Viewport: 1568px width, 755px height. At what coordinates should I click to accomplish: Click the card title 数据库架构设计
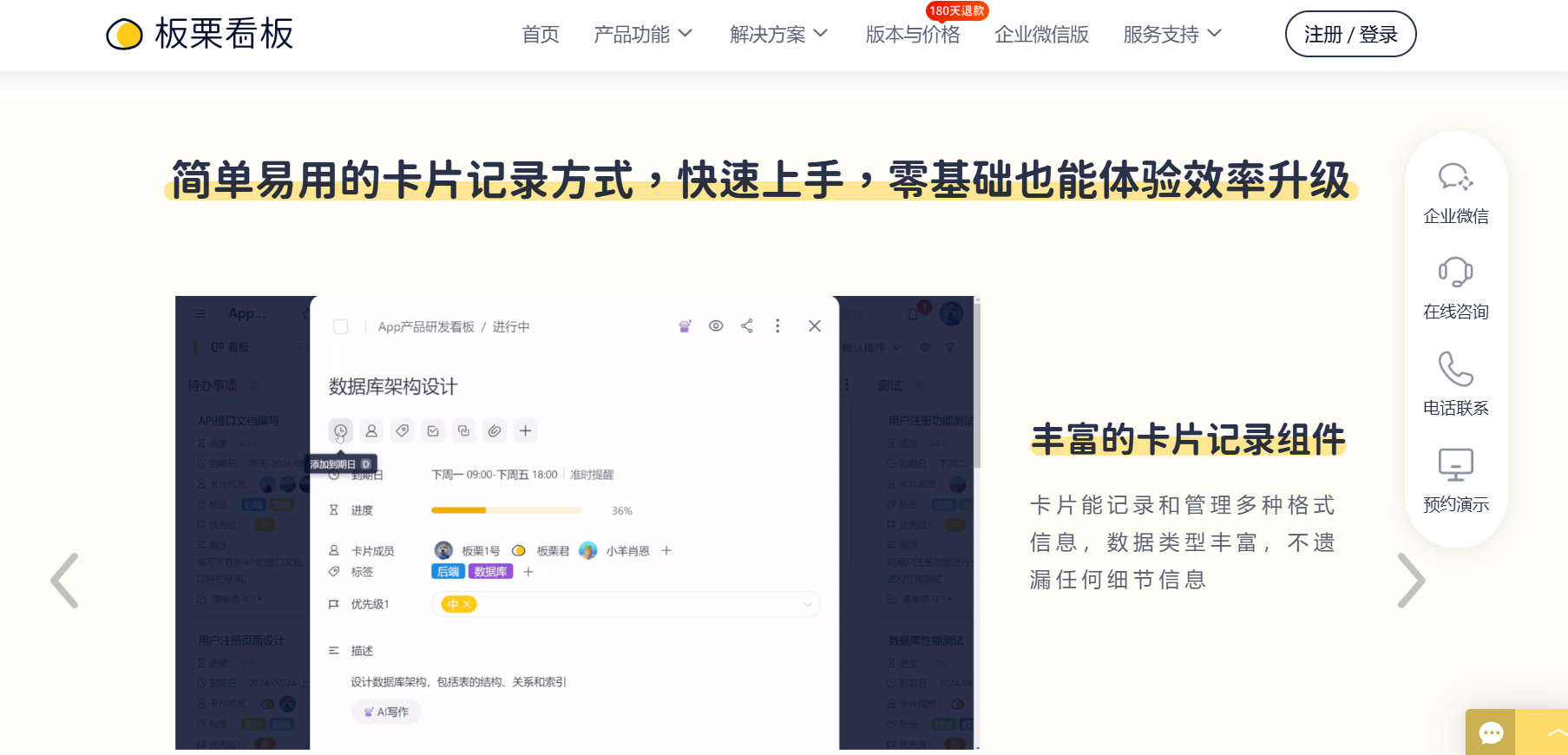click(393, 386)
